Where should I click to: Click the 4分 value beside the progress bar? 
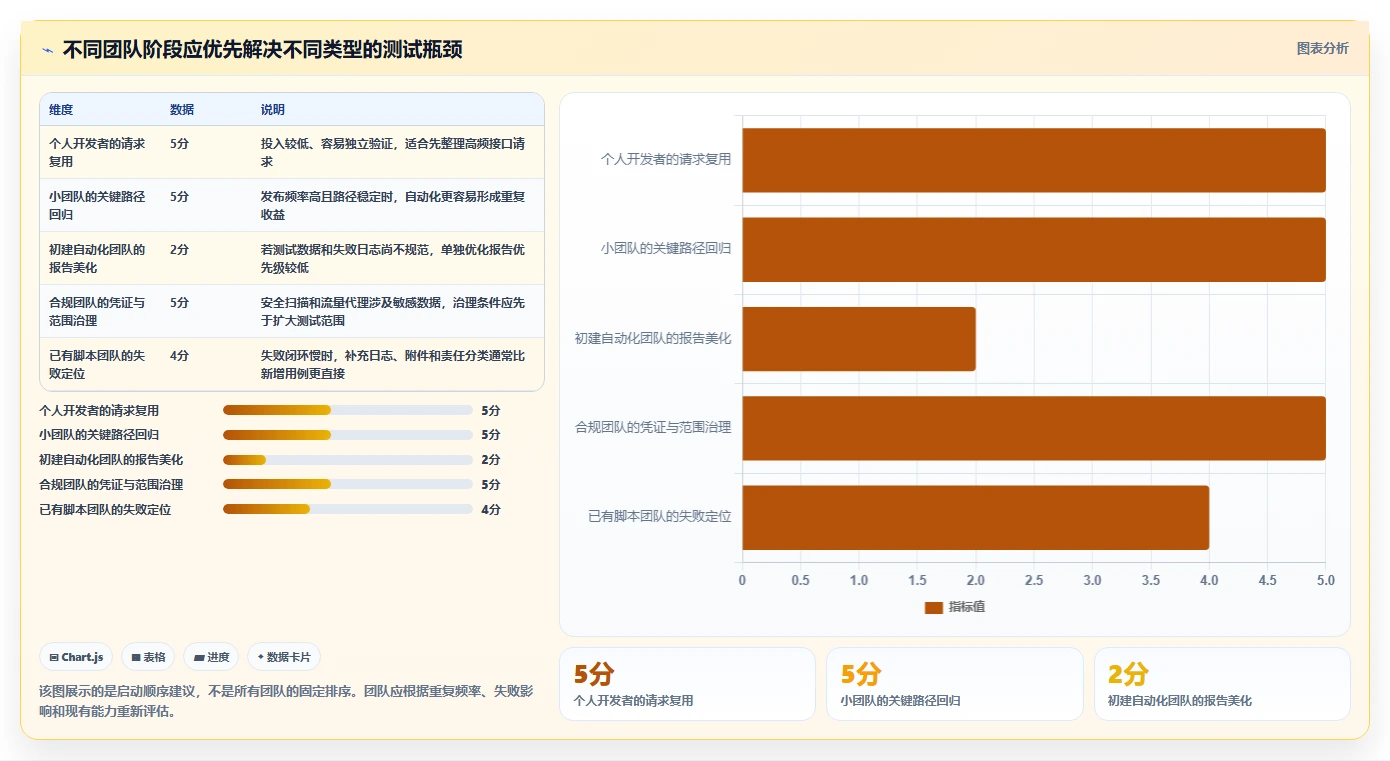(x=491, y=509)
